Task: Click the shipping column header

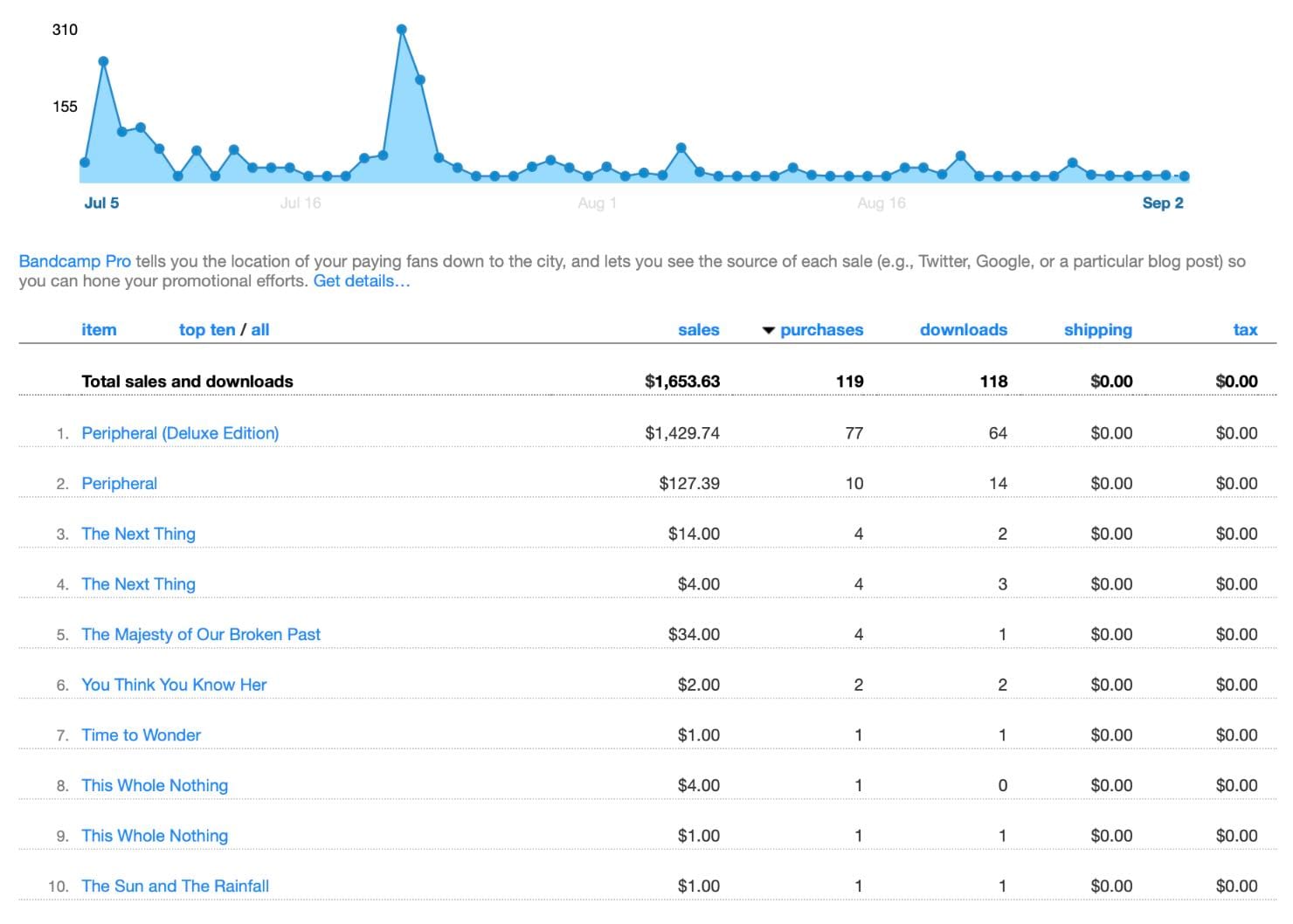Action: point(1097,330)
